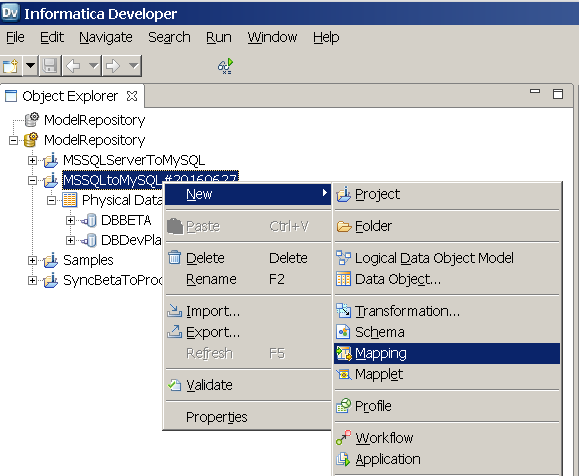The width and height of the screenshot is (583, 476).
Task: Click the Samples project icon
Action: tap(51, 260)
